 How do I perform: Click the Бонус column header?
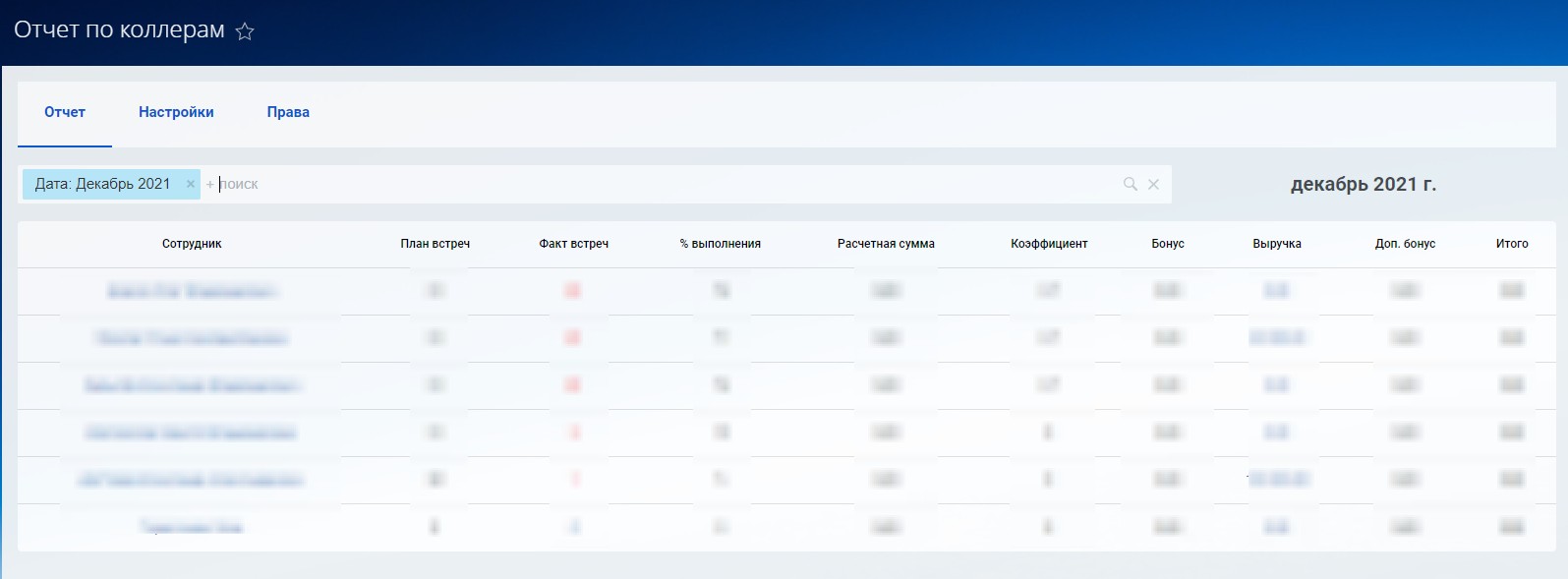[1168, 244]
